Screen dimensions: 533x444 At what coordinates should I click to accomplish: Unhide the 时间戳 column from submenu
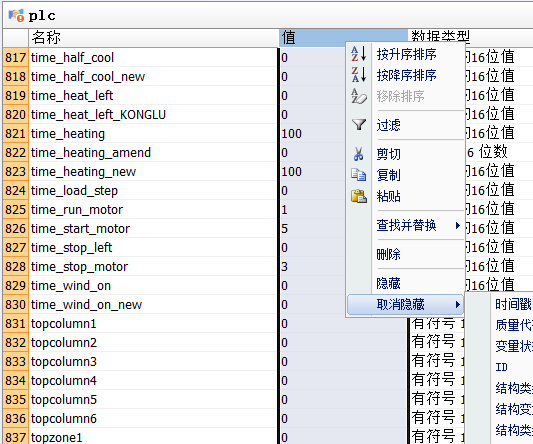tap(513, 304)
